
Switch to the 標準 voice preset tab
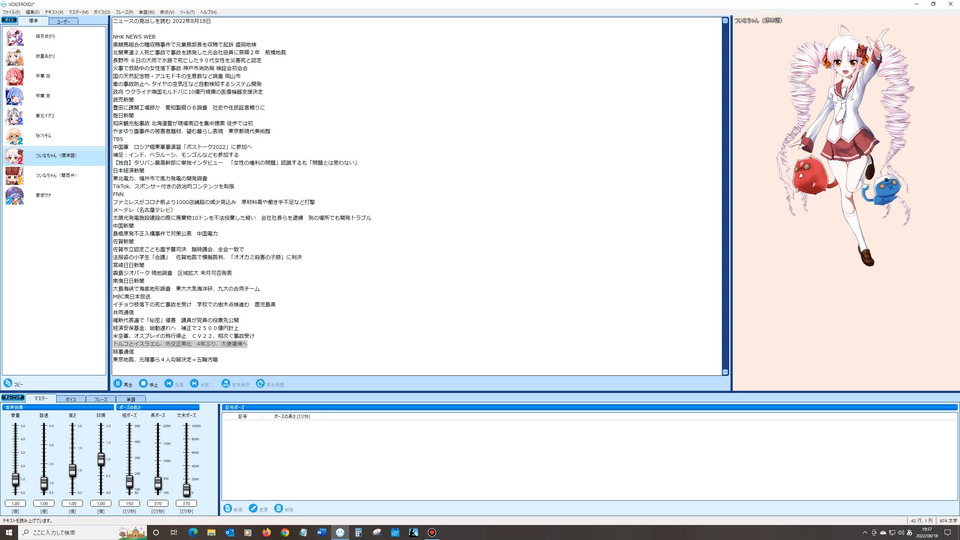tap(33, 21)
